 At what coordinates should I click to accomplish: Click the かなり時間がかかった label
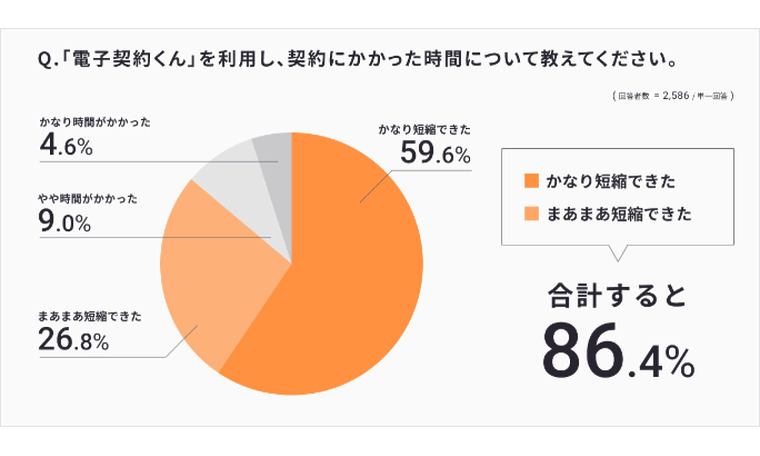(x=95, y=122)
